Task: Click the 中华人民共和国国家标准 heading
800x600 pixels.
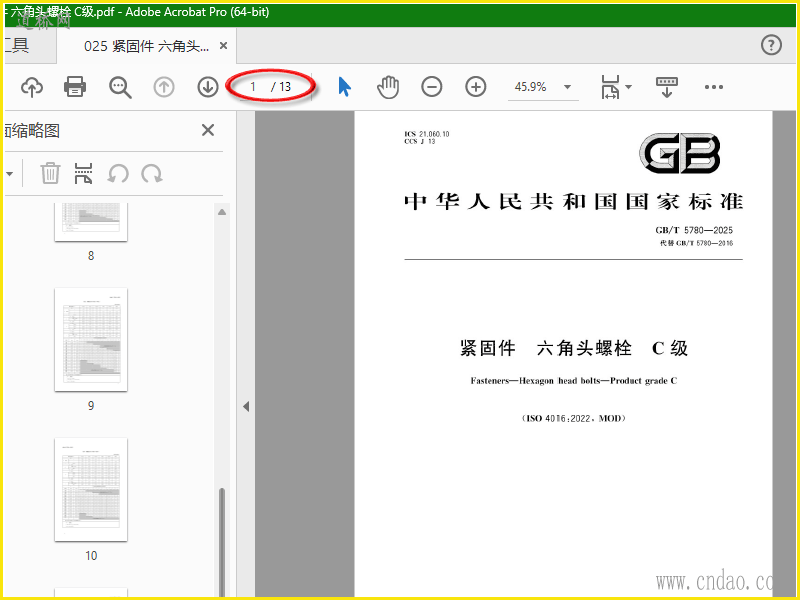Action: [x=573, y=202]
